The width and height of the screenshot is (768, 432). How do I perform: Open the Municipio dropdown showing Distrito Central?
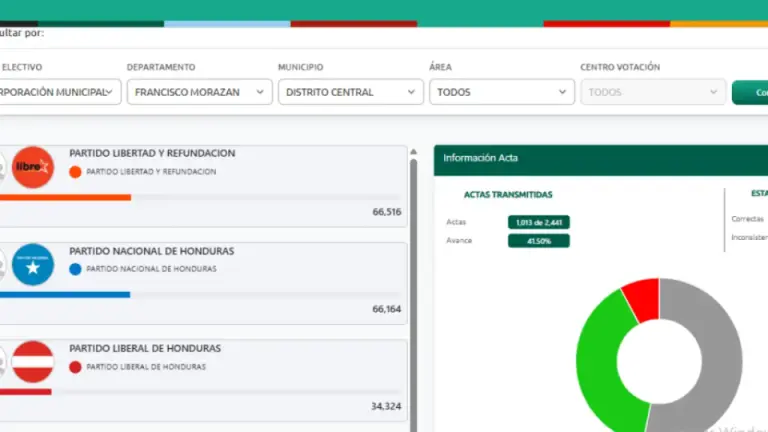pos(351,92)
